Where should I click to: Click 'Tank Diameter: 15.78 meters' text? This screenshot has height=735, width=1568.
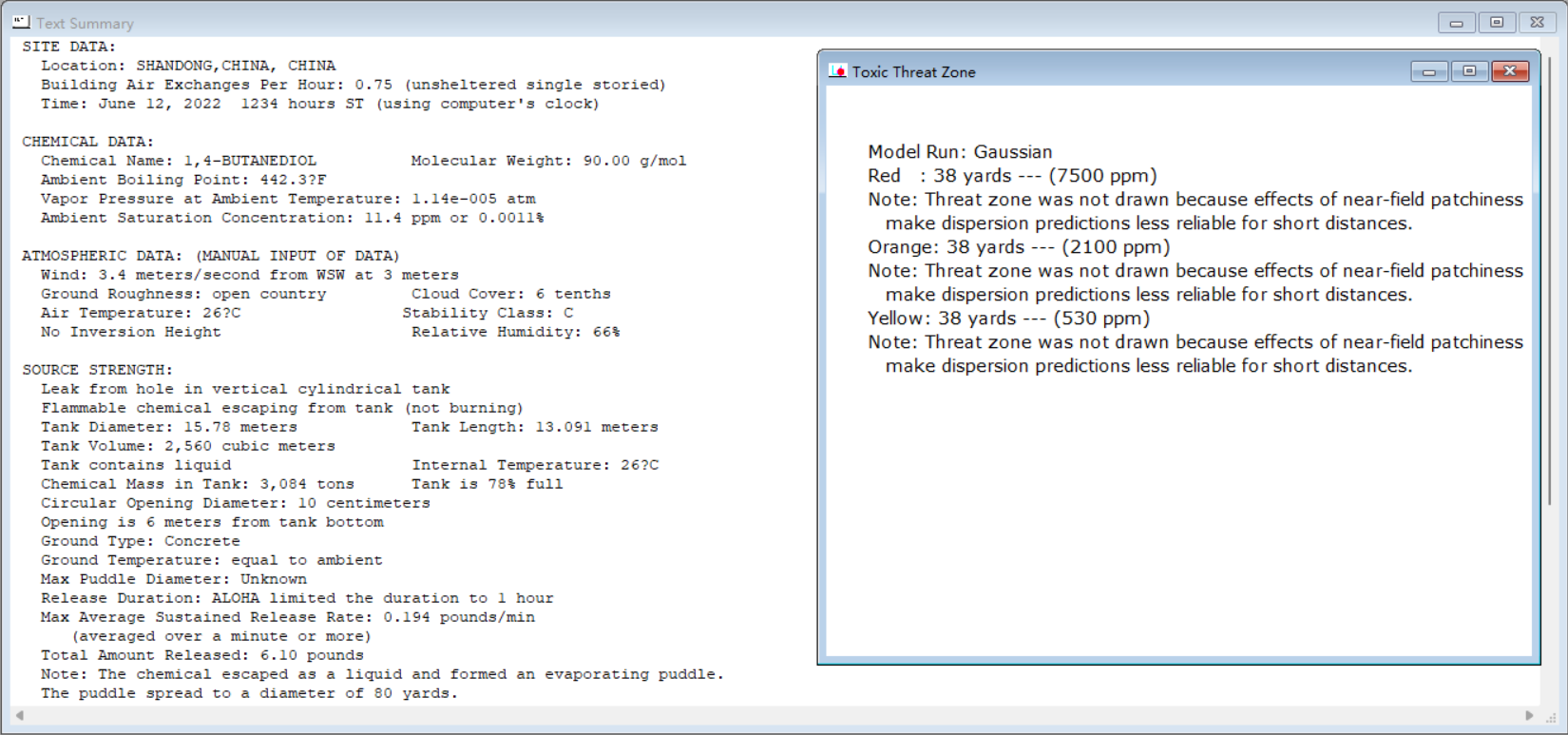pyautogui.click(x=169, y=427)
